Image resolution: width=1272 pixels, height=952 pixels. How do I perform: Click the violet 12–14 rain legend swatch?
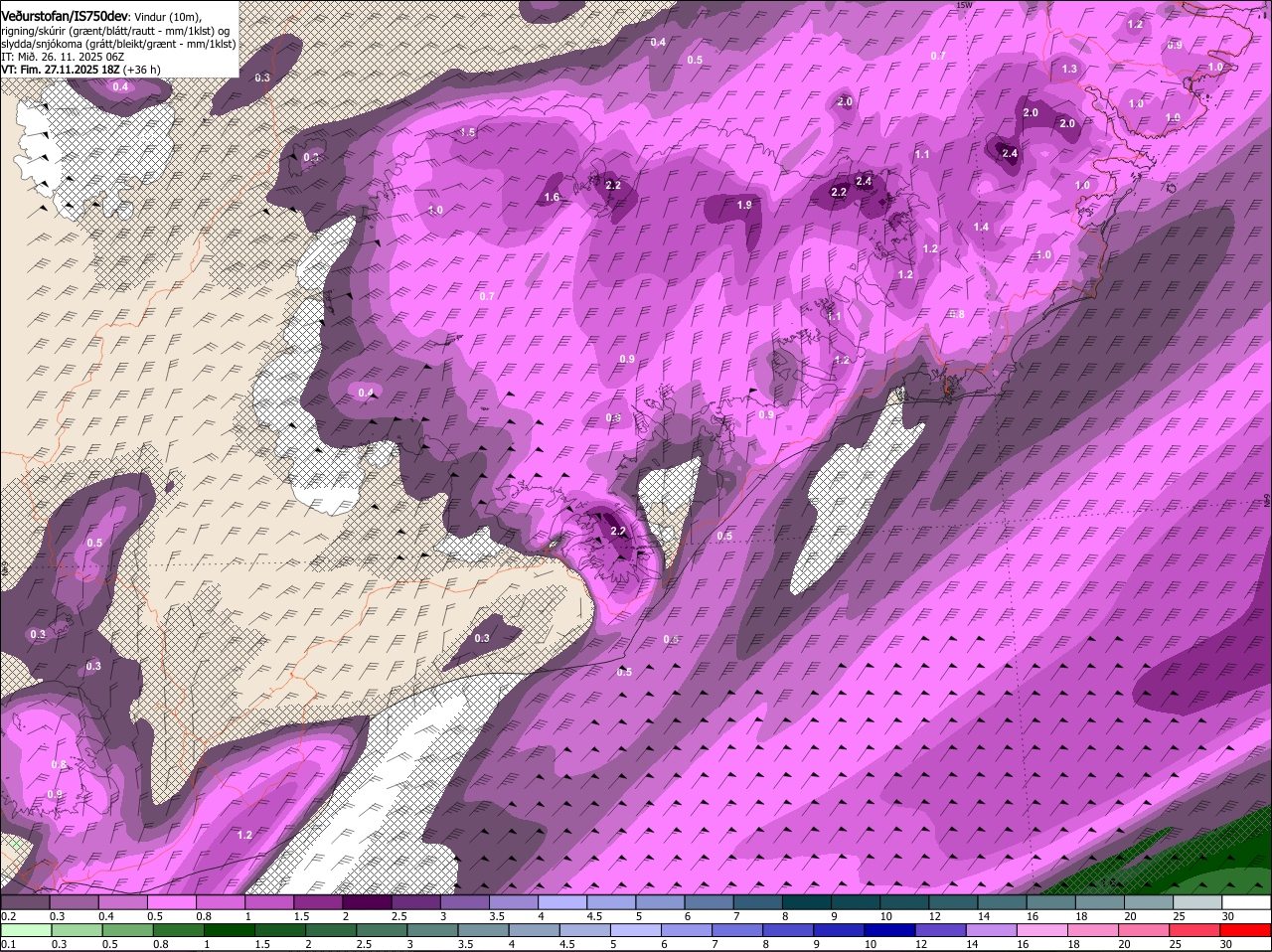pos(942,930)
